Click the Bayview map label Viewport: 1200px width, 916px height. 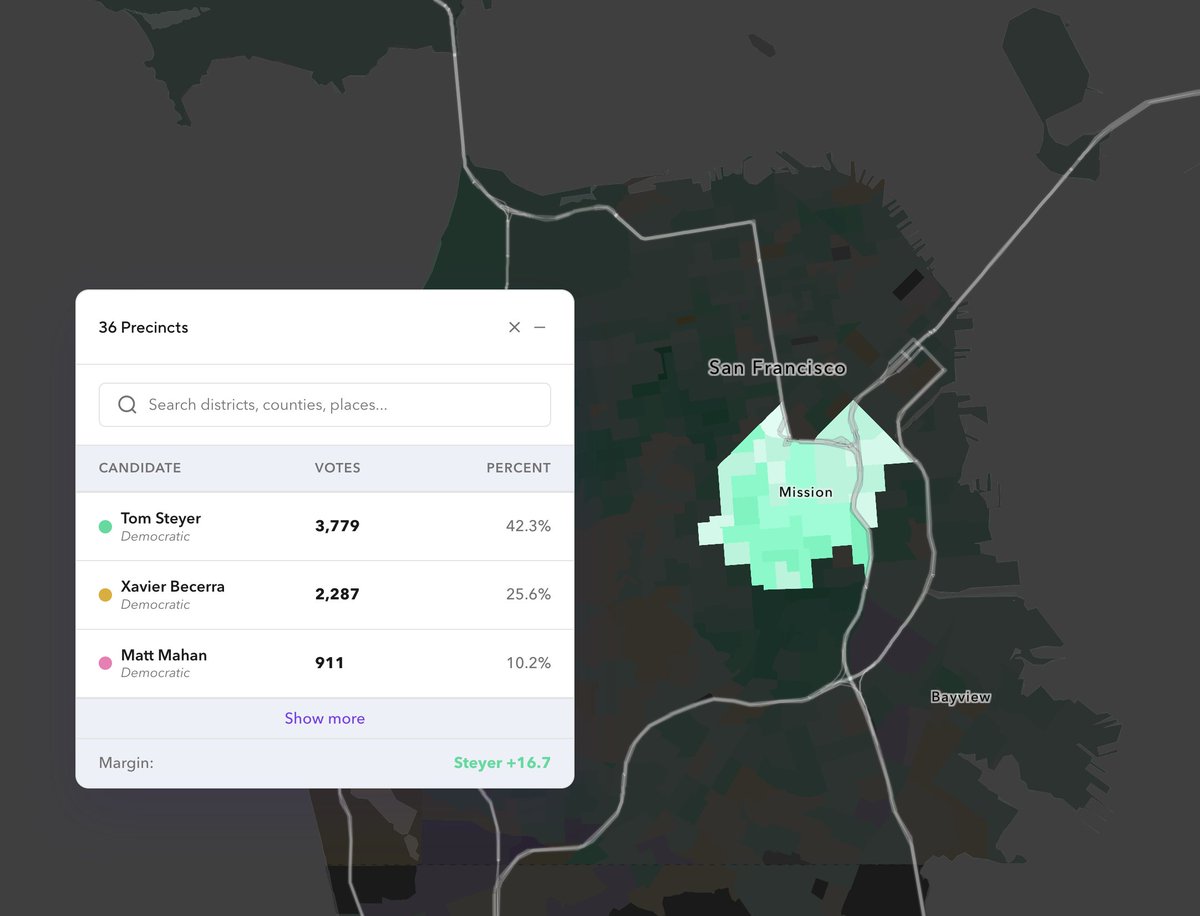[x=960, y=697]
